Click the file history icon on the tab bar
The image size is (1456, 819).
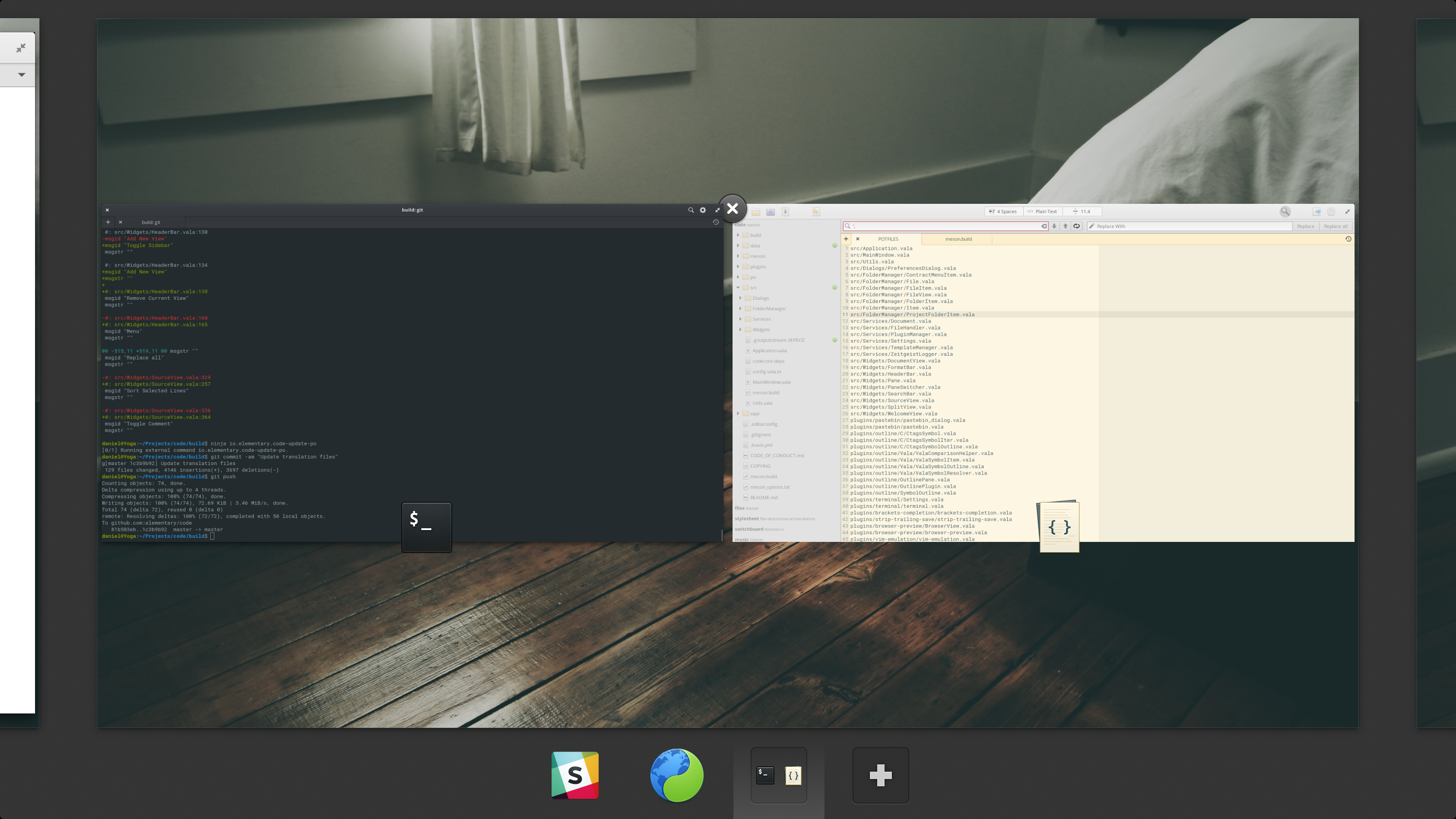coord(1349,238)
